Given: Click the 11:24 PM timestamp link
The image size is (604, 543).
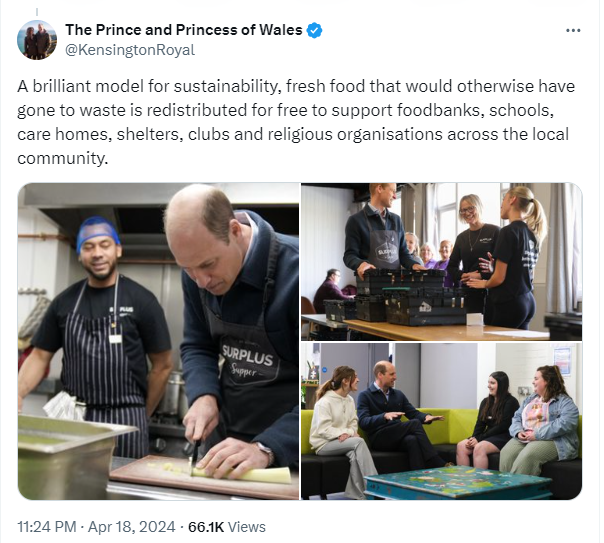Looking at the screenshot, I should point(47,527).
